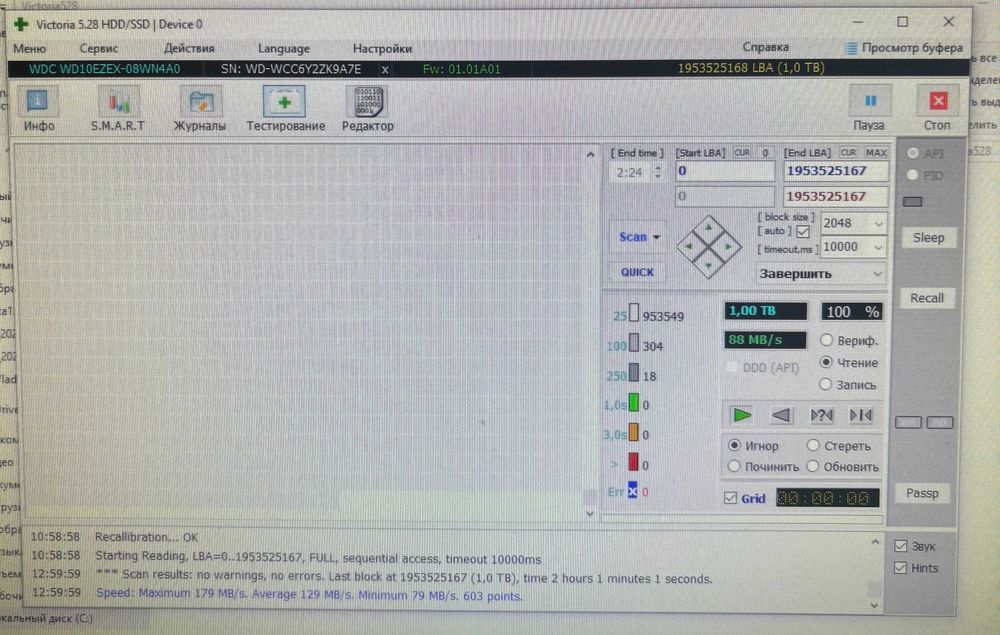Click the red slow block indicator
This screenshot has height=635, width=1000.
tap(633, 462)
